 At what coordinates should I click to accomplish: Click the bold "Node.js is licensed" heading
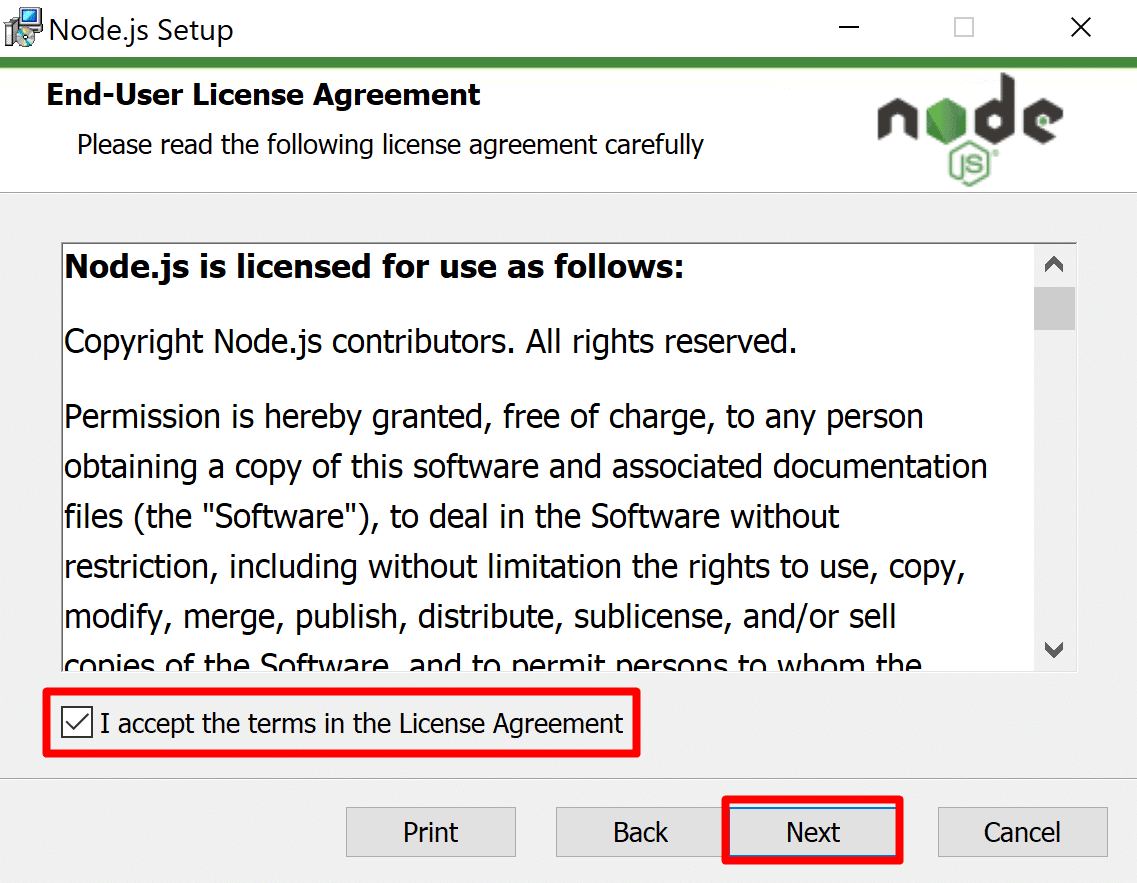tap(374, 267)
